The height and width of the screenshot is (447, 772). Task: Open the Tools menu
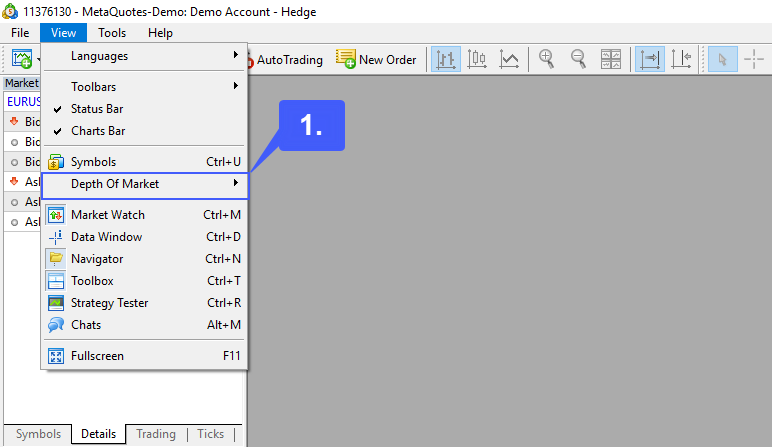click(112, 33)
